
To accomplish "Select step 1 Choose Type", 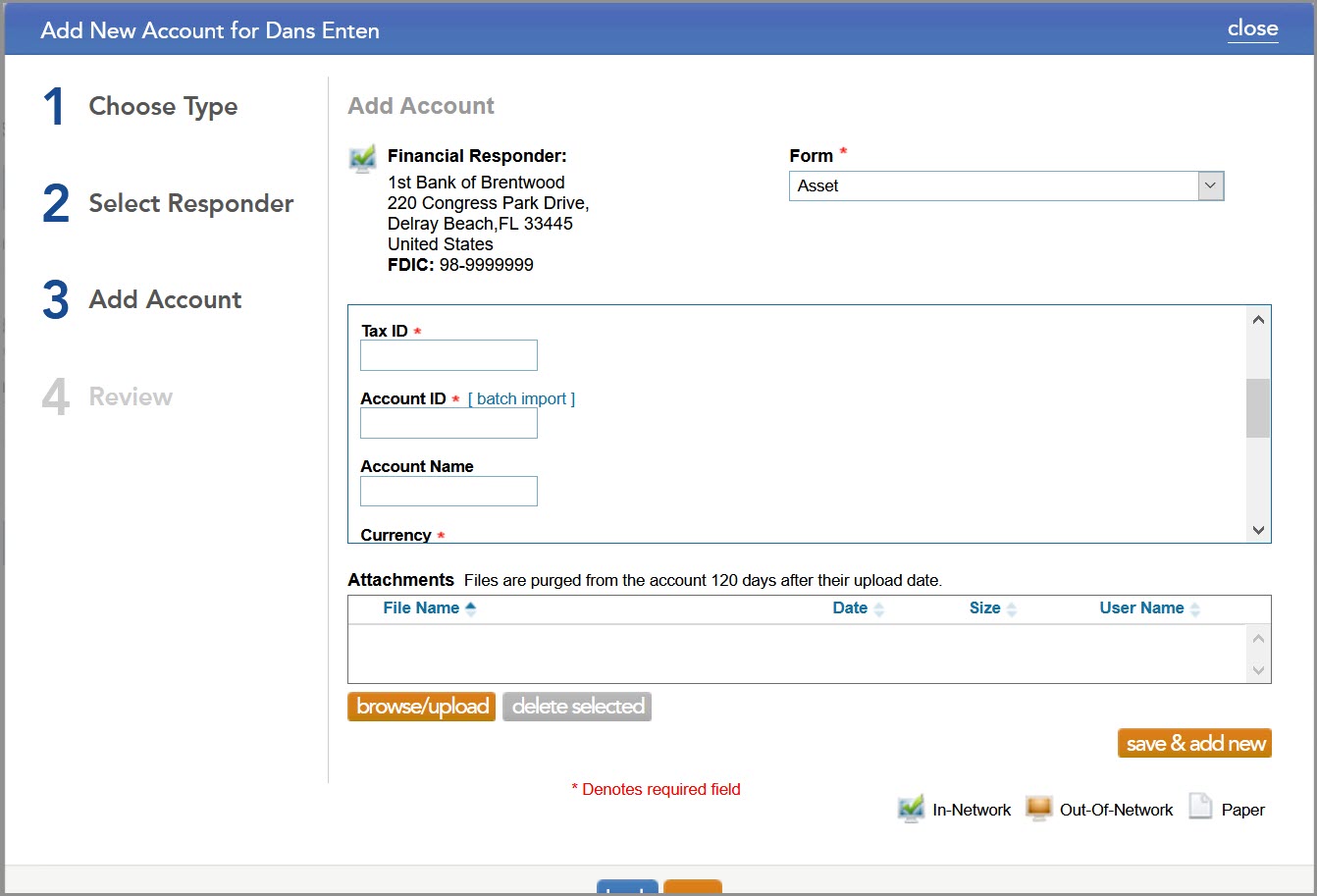I will coord(163,106).
